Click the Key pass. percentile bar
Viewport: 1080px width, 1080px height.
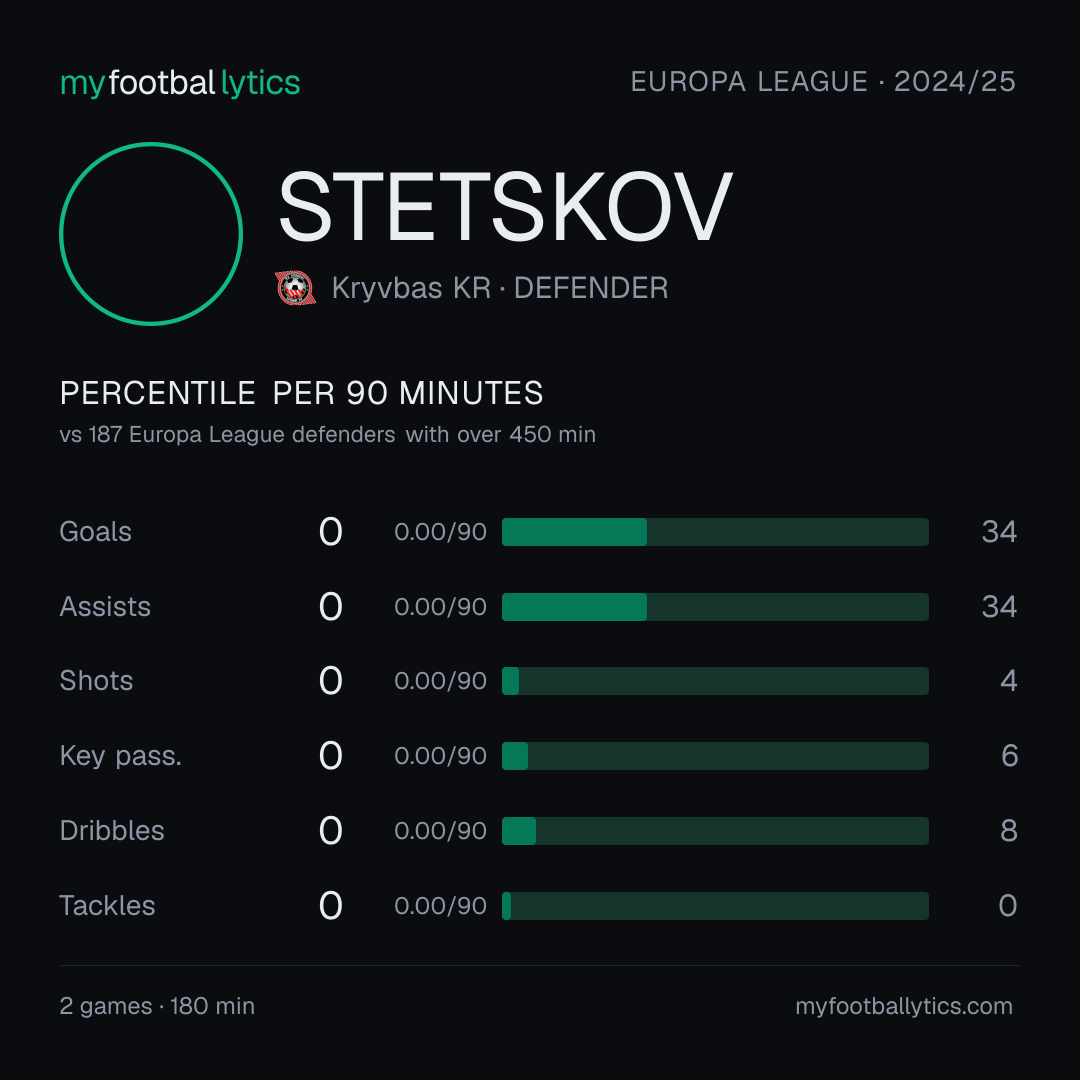click(x=715, y=756)
